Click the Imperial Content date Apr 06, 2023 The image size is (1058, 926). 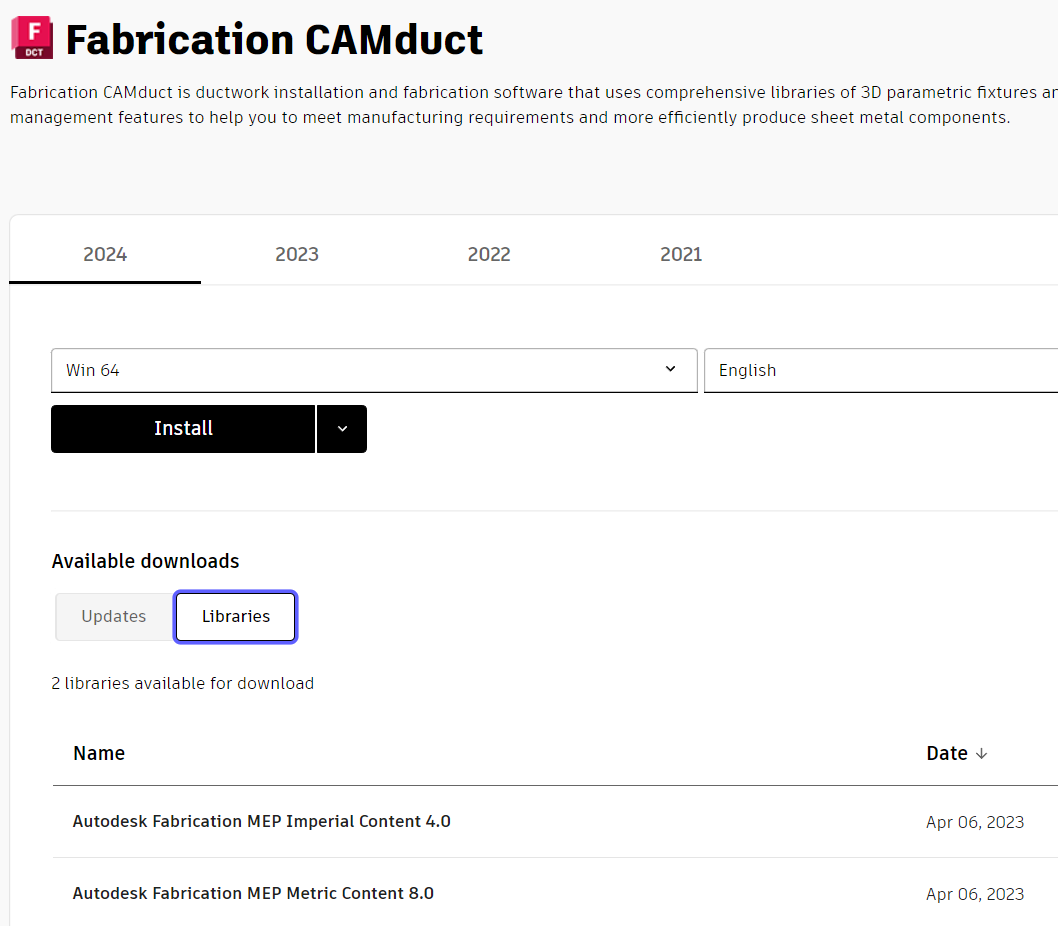[975, 822]
